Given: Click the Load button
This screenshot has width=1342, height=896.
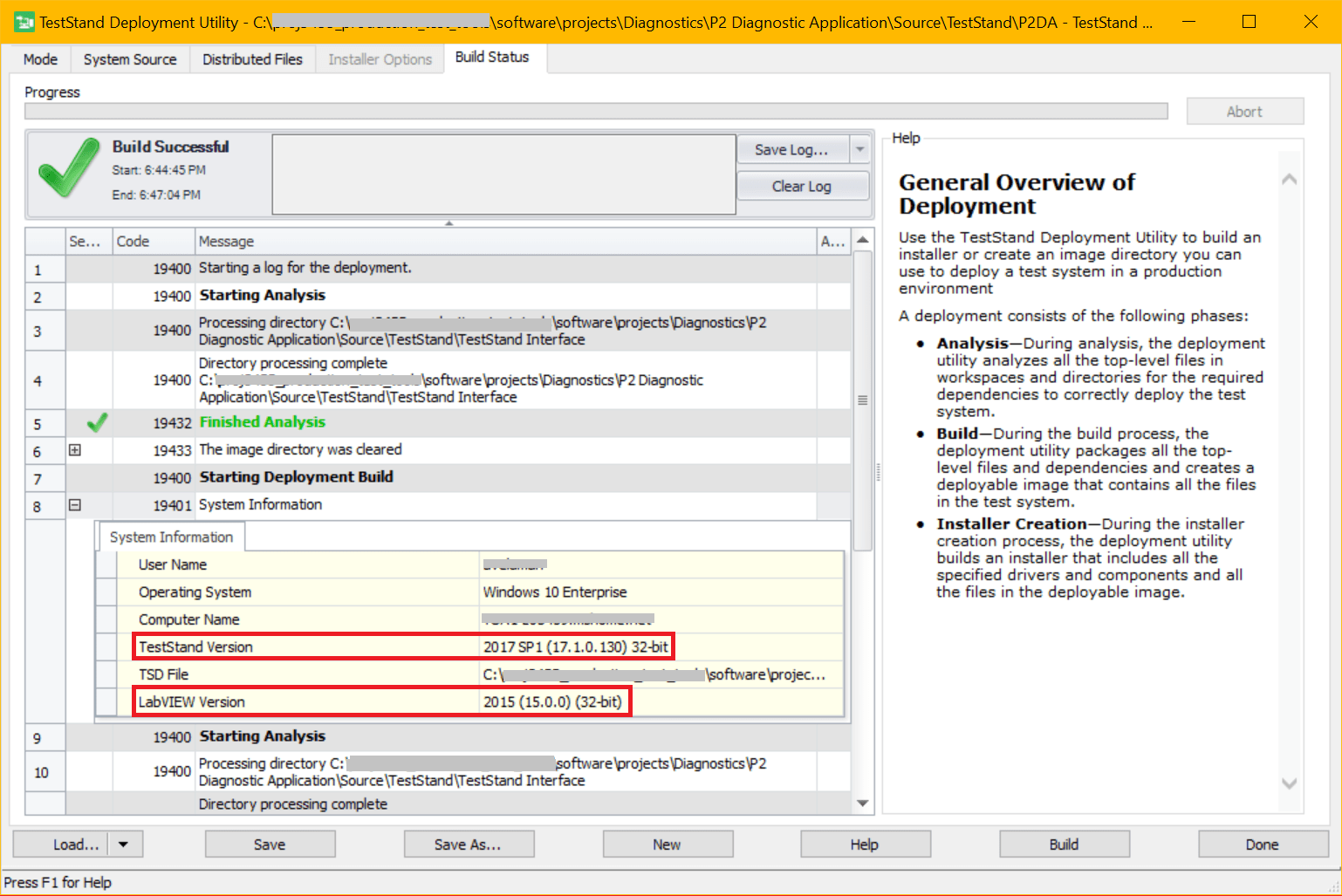Looking at the screenshot, I should point(61,845).
